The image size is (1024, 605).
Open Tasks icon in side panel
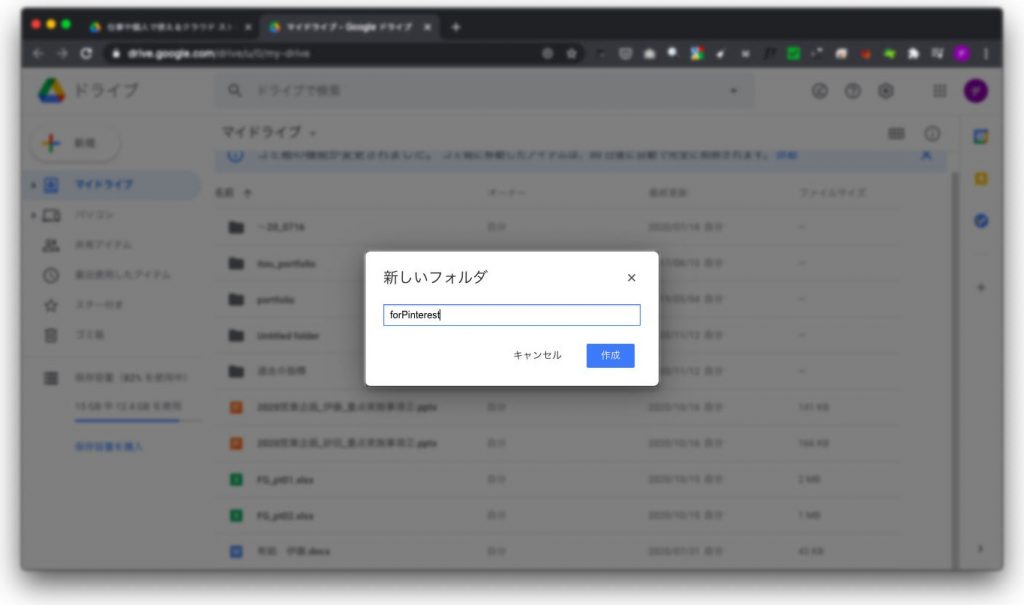click(x=980, y=221)
